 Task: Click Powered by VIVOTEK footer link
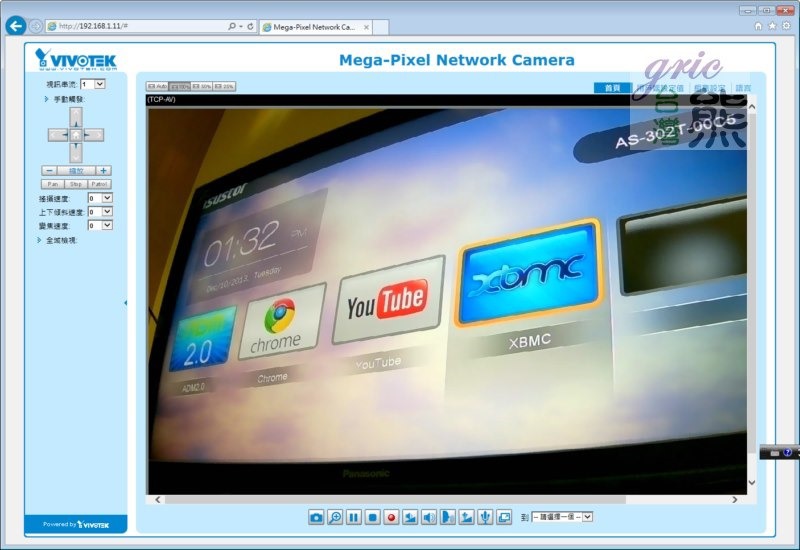click(76, 524)
